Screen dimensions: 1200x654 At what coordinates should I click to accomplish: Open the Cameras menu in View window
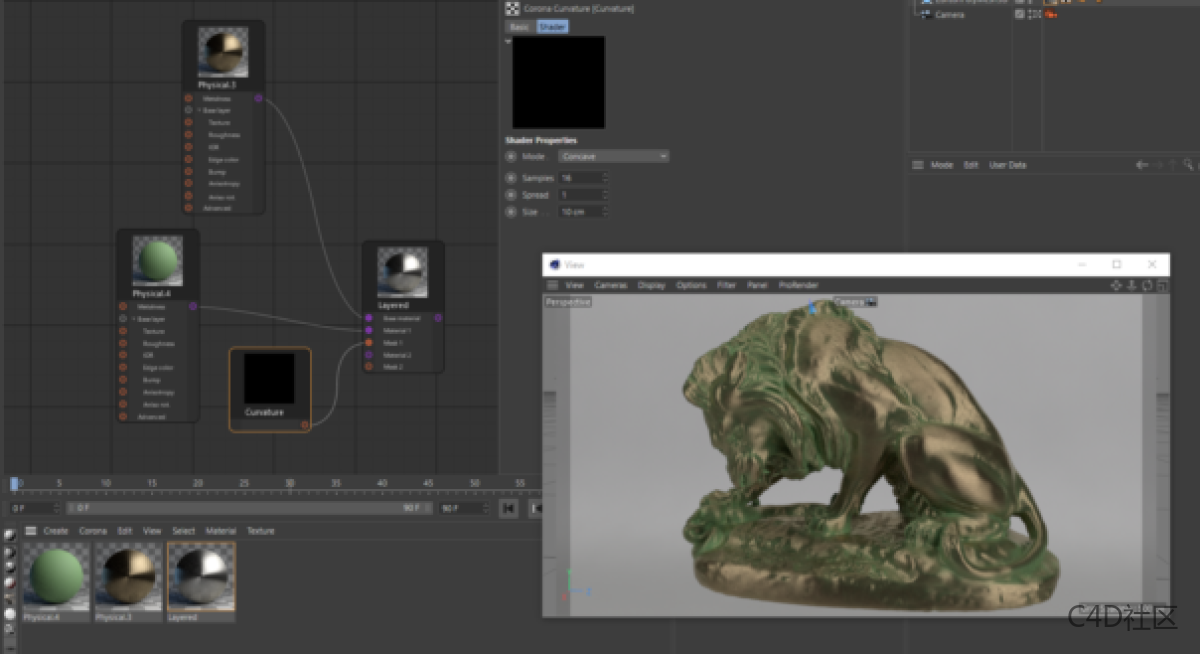pyautogui.click(x=610, y=285)
